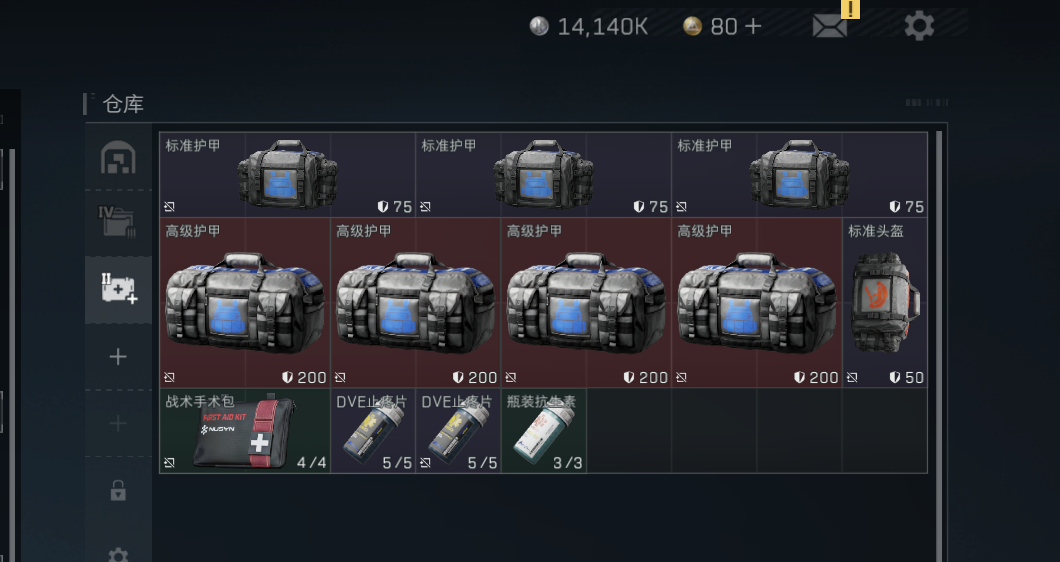Select the 战术手术包 first aid kit
This screenshot has height=562, width=1060.
(x=245, y=431)
